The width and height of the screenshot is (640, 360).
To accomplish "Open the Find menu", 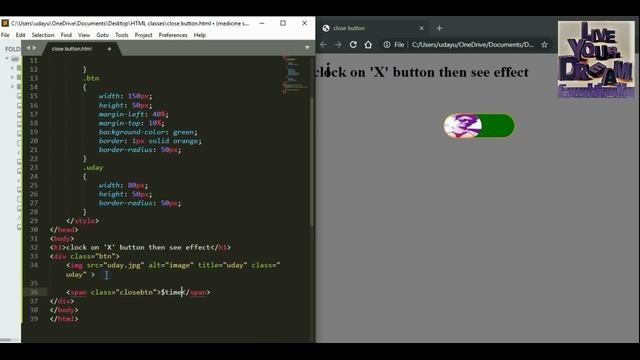I will coord(66,35).
